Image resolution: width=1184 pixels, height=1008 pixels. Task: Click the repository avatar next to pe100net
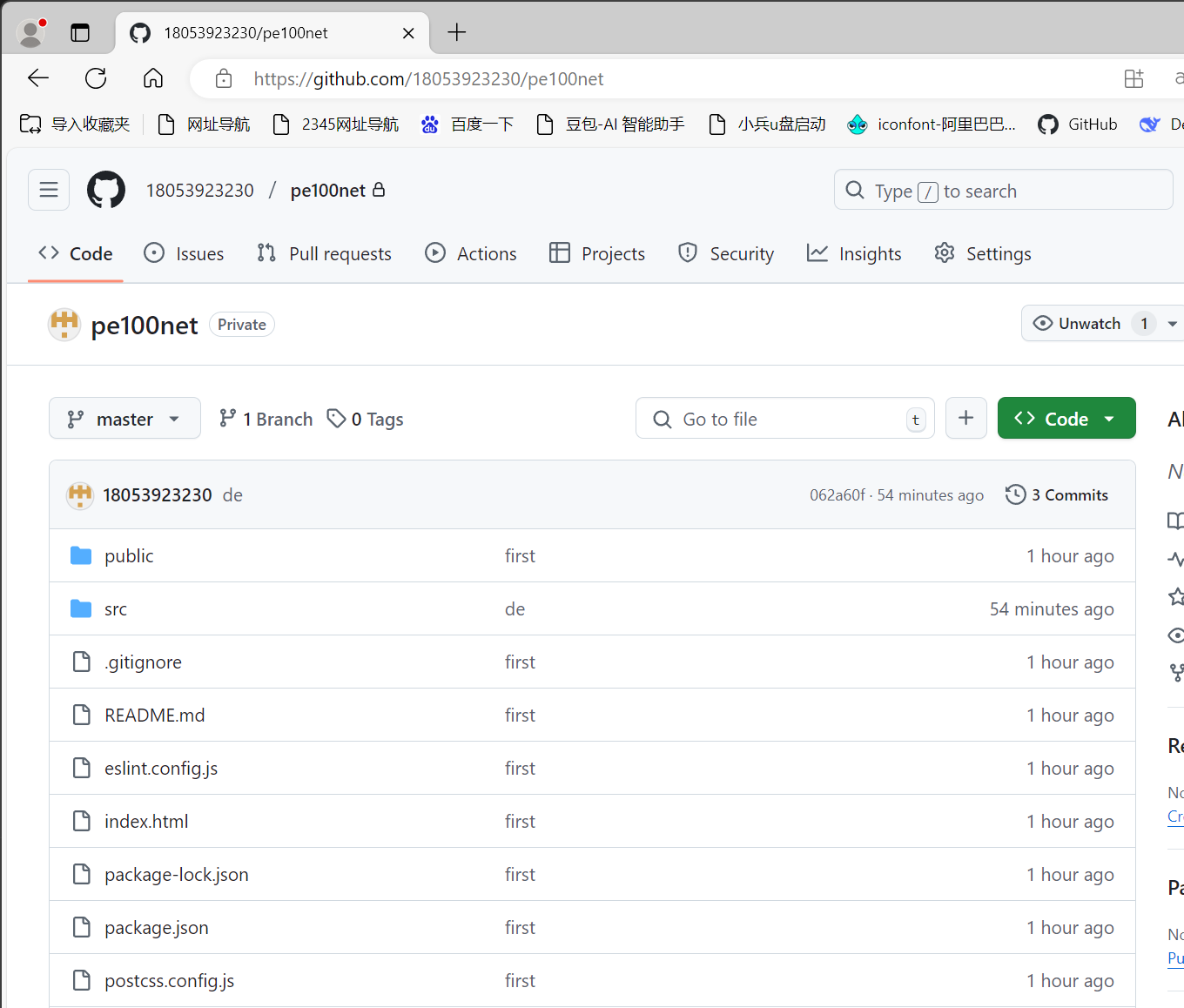pos(64,325)
